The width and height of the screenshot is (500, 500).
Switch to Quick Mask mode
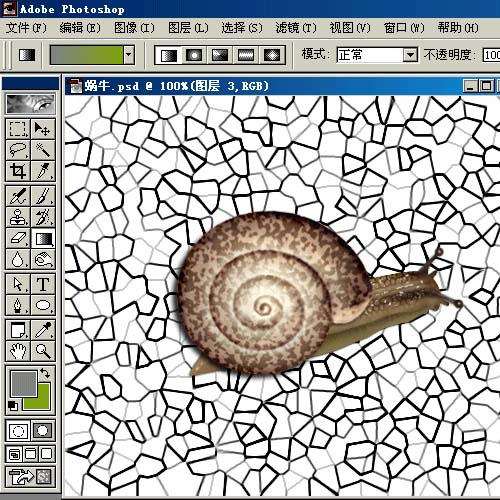42,430
